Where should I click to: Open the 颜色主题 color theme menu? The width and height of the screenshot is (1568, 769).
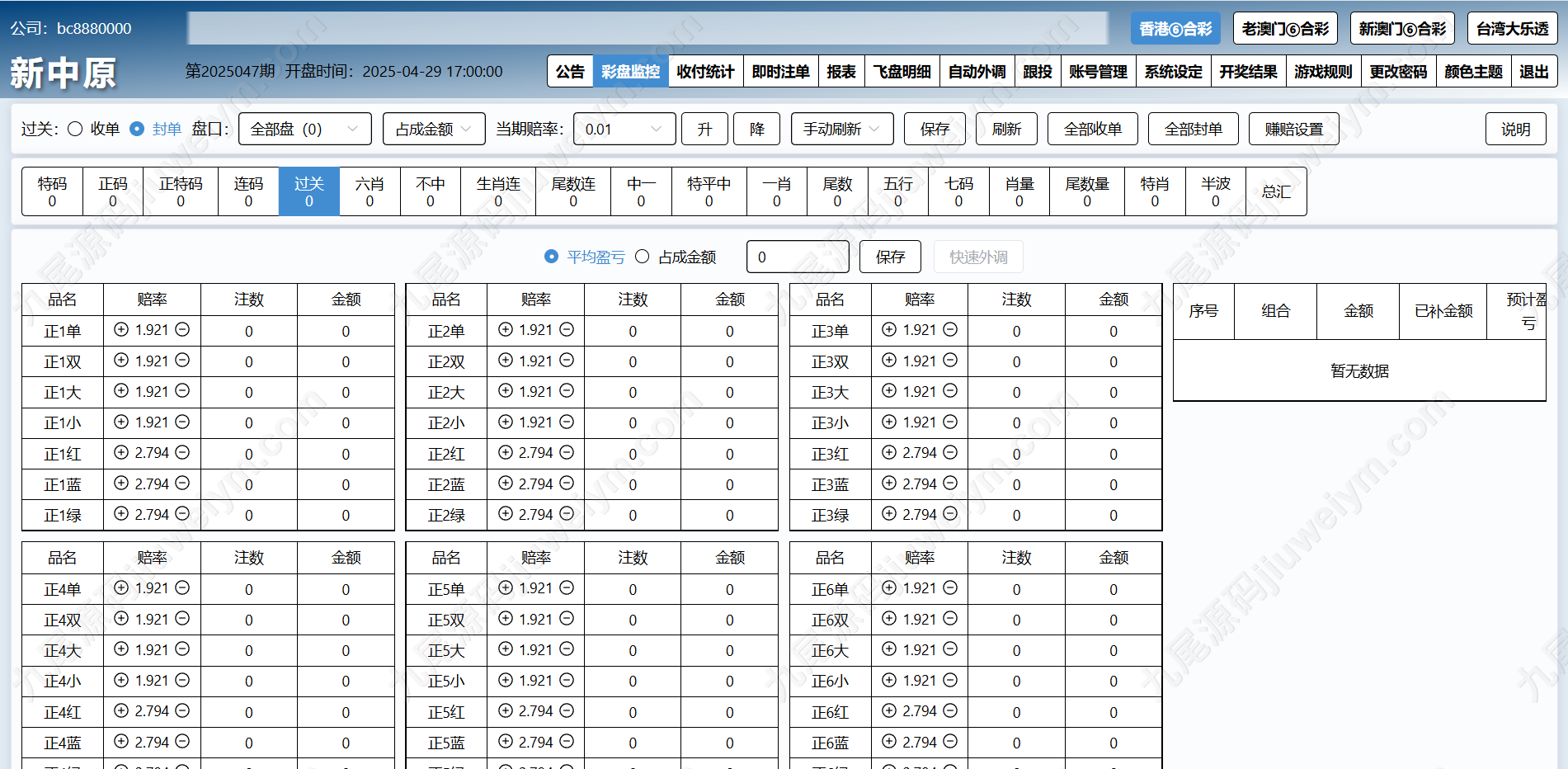tap(1473, 72)
